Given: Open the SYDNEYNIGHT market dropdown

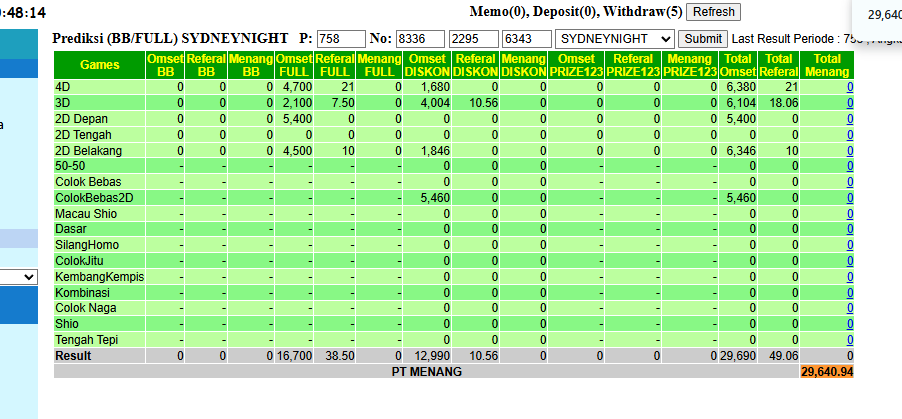Looking at the screenshot, I should coord(614,39).
